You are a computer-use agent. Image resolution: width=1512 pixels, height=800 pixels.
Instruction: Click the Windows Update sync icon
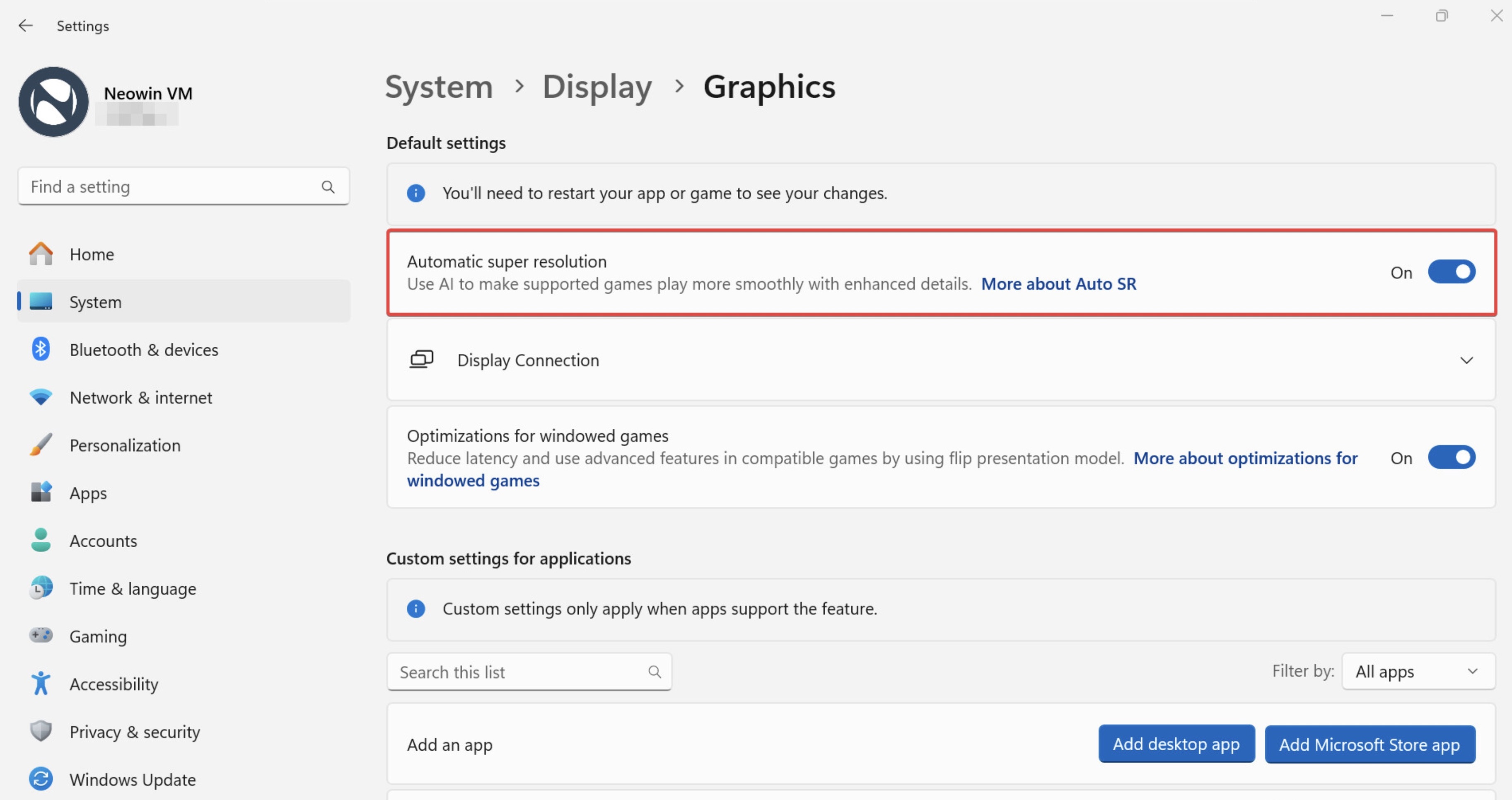41,779
